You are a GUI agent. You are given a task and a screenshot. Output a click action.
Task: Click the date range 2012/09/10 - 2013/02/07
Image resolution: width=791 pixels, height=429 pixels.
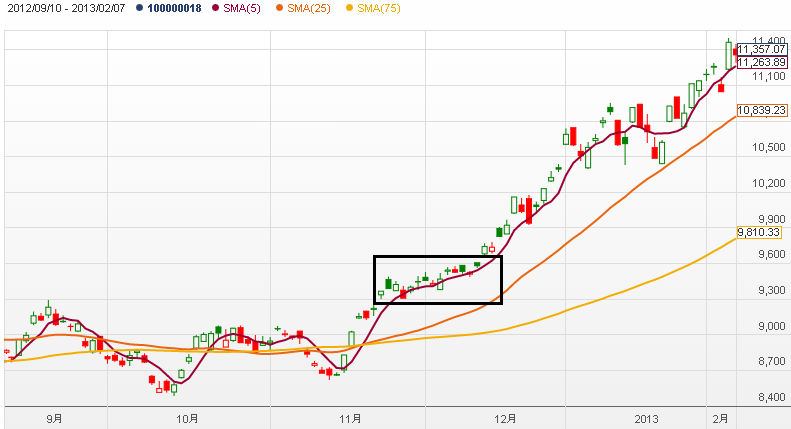point(66,8)
